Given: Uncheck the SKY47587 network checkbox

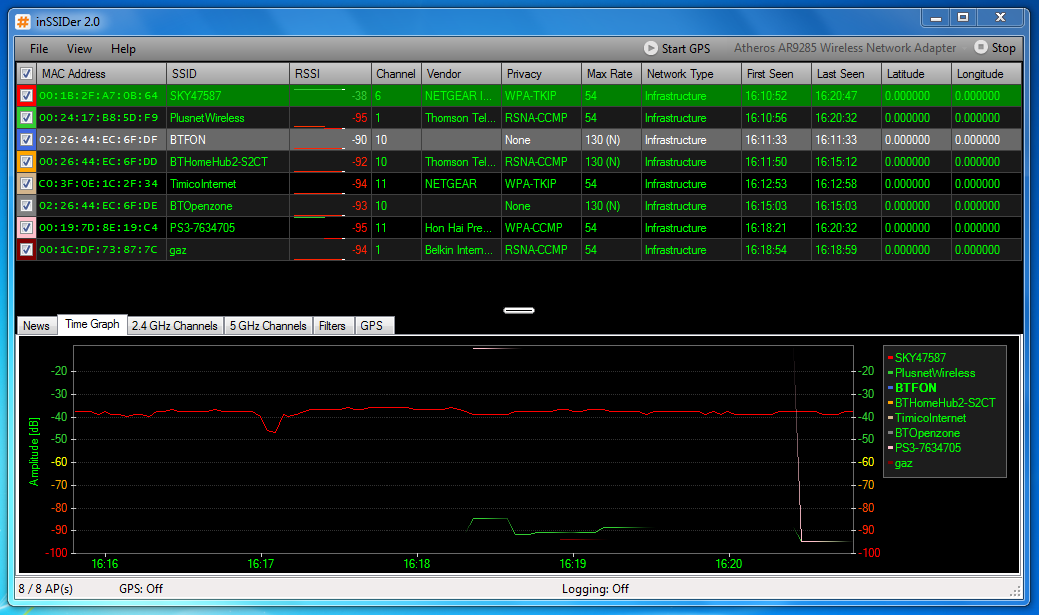Looking at the screenshot, I should pyautogui.click(x=26, y=95).
